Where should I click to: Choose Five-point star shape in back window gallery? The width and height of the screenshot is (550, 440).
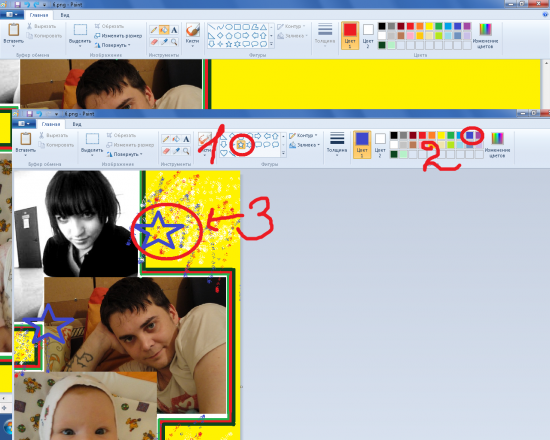(x=229, y=44)
